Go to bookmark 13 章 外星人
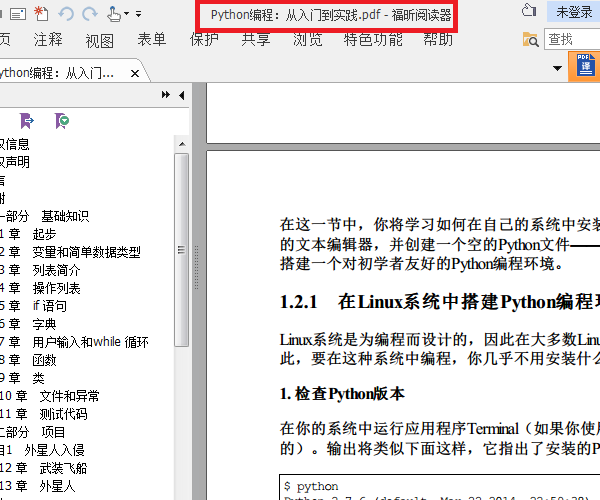The width and height of the screenshot is (600, 500). tap(38, 486)
